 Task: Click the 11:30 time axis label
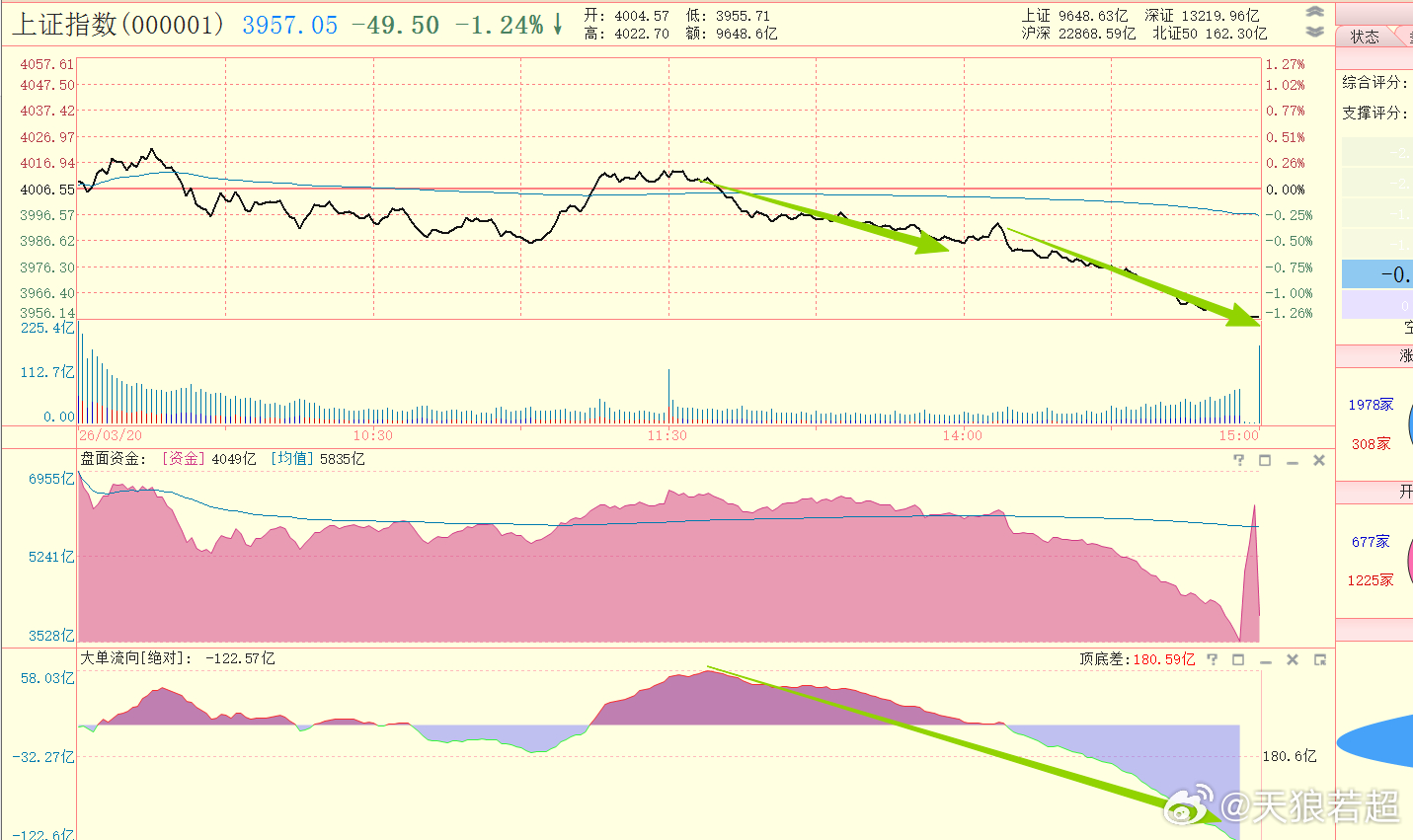click(667, 435)
